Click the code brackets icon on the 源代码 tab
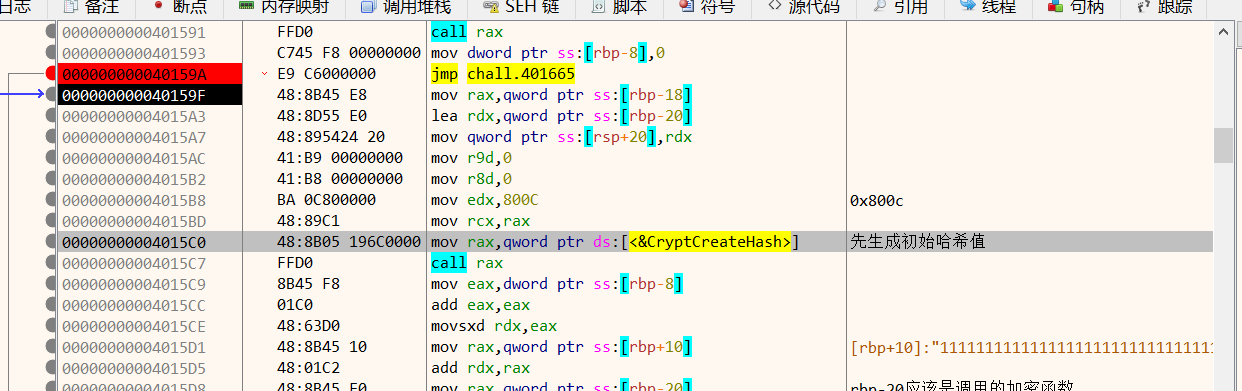 [775, 6]
